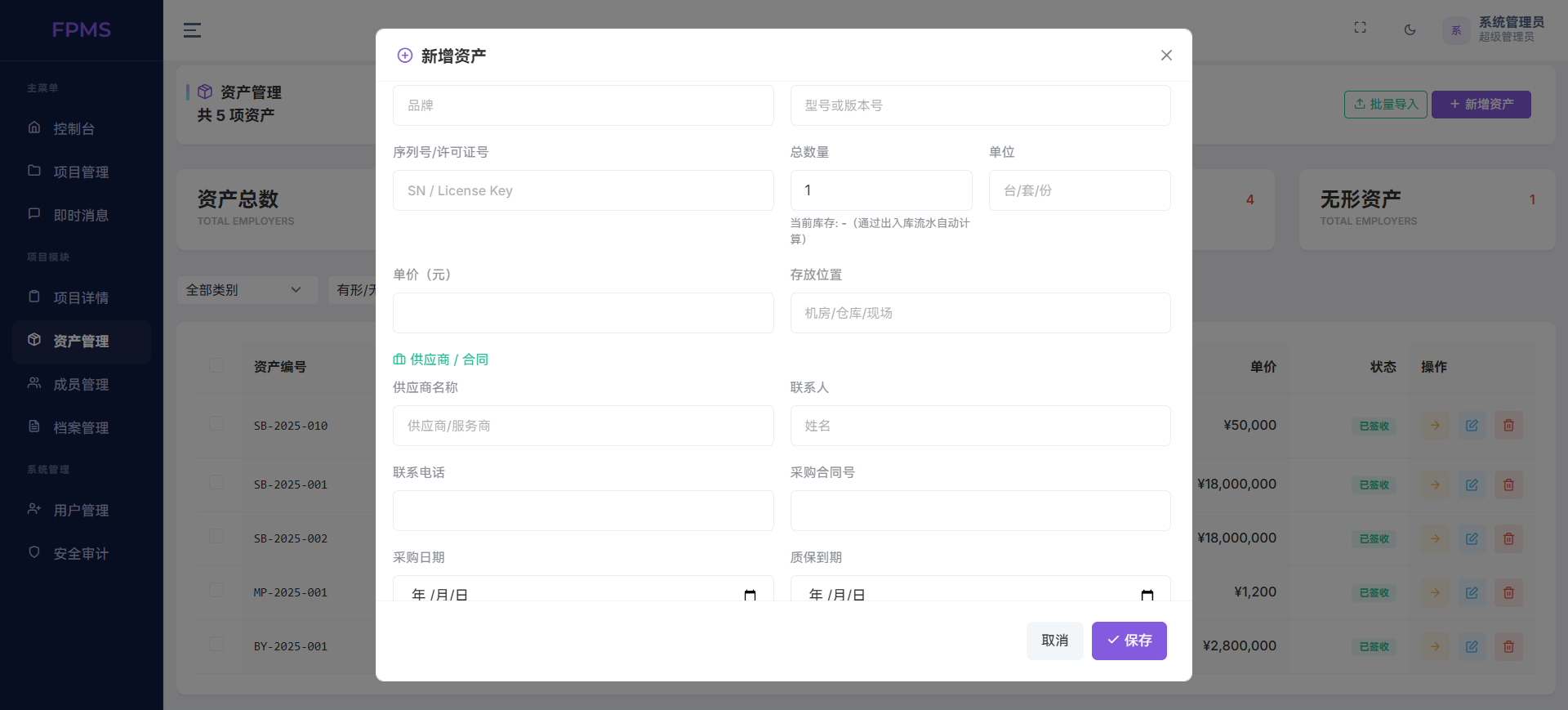The image size is (1568, 710).
Task: Expand the 全部类别 dropdown filter
Action: (247, 290)
